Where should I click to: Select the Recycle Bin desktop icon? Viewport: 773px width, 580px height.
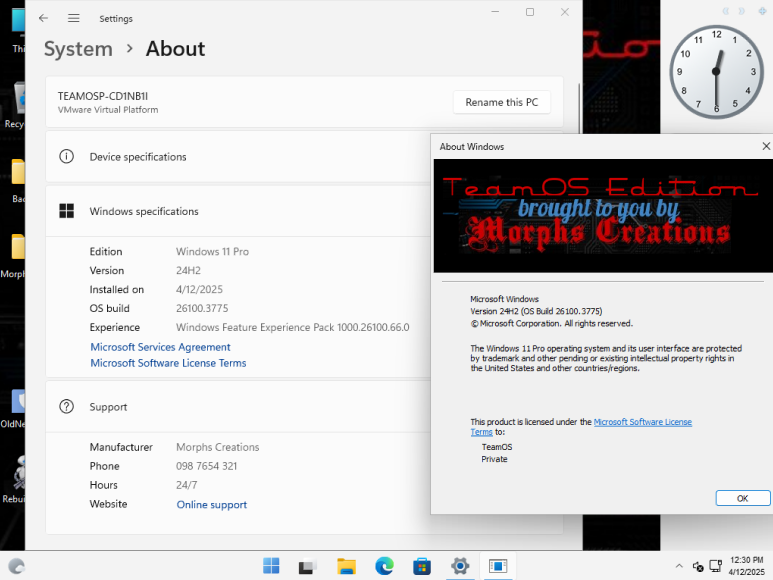[x=14, y=105]
